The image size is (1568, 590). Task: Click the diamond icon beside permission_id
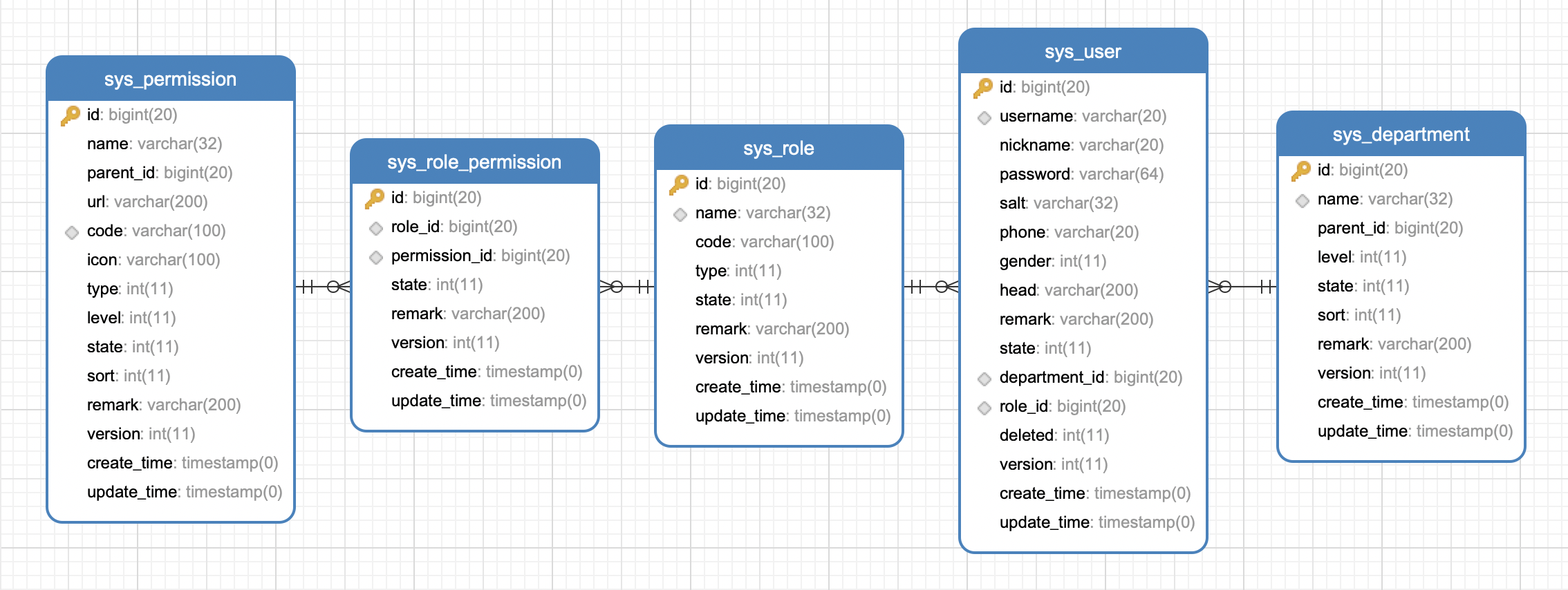click(376, 257)
